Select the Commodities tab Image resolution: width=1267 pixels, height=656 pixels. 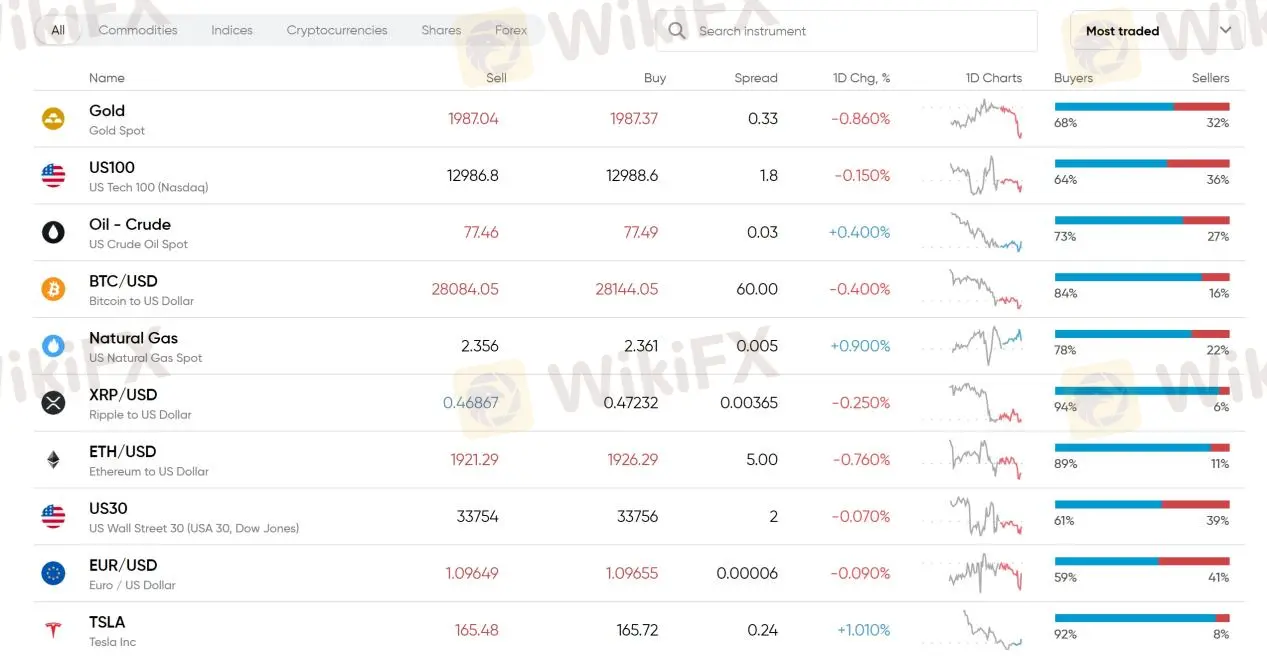tap(137, 30)
